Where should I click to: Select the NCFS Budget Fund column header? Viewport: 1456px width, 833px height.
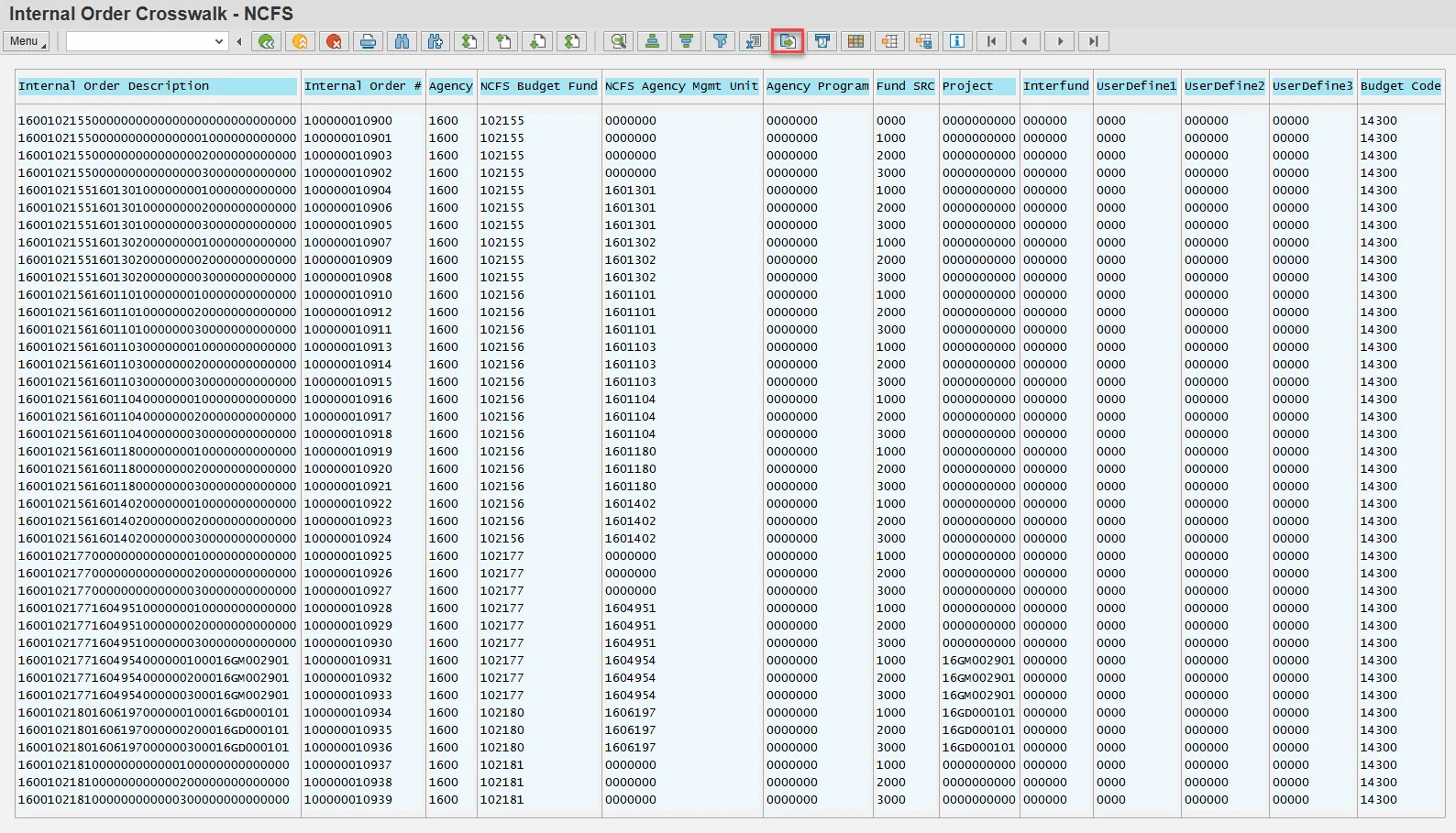click(538, 86)
